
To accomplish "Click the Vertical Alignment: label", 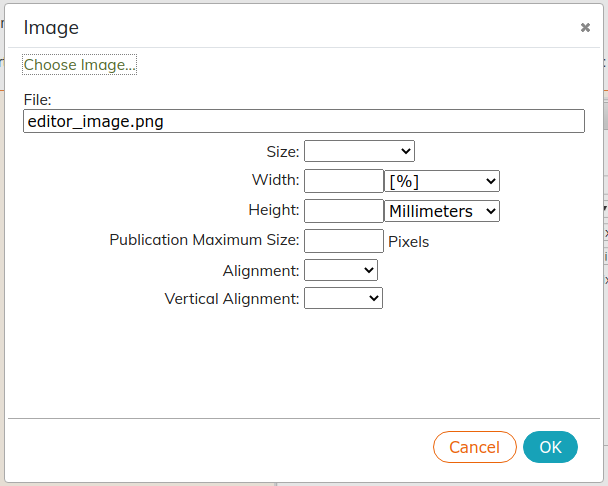I will tap(232, 299).
